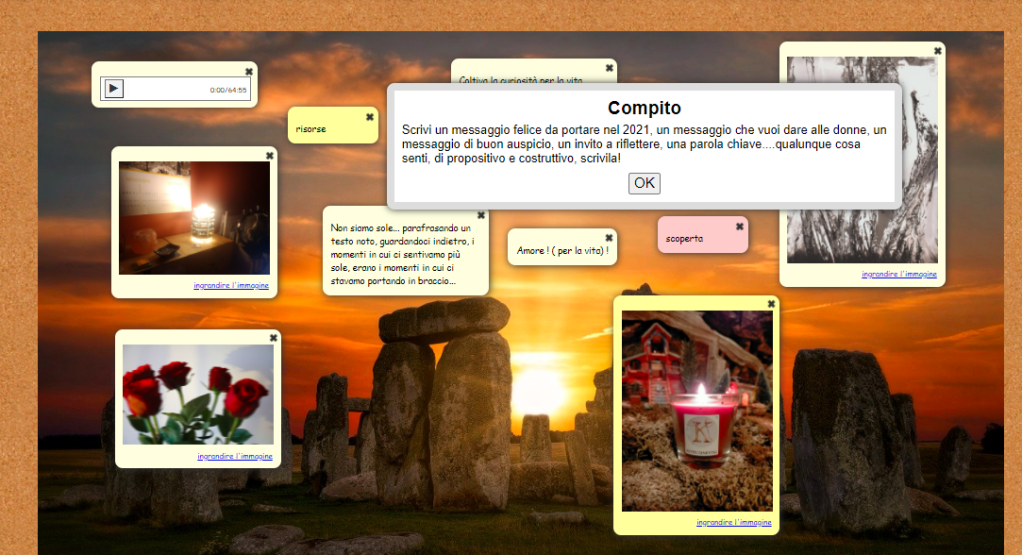Close the audio player note
Viewport: 1022px width, 555px height.
(249, 71)
